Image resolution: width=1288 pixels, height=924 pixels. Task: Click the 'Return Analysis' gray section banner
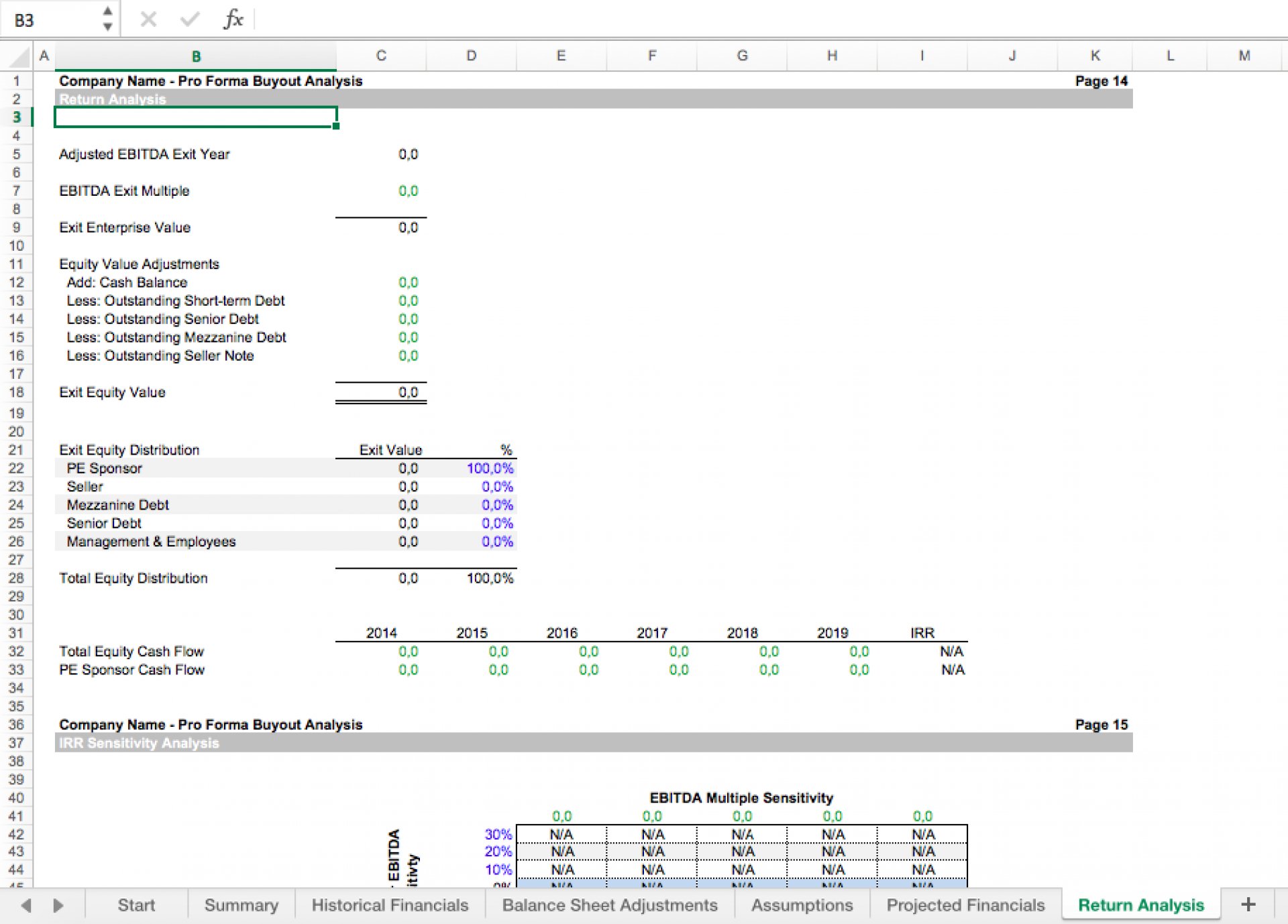594,99
